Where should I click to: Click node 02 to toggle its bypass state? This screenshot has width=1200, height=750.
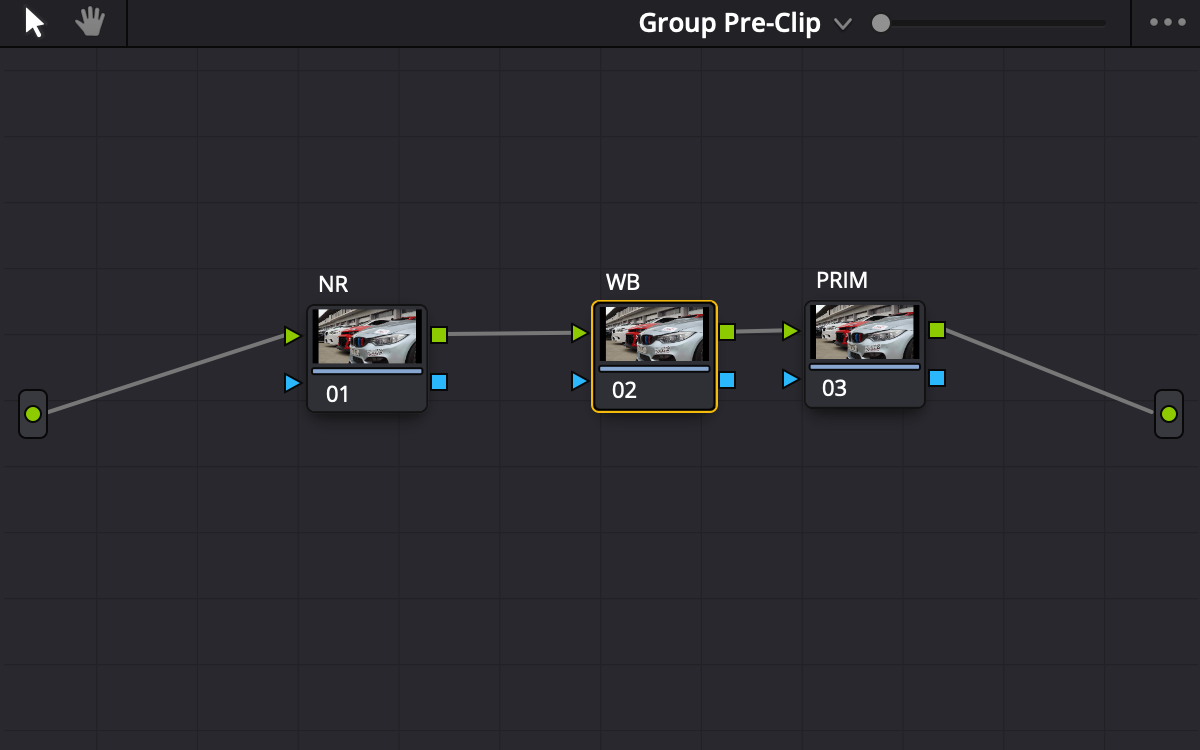point(653,355)
